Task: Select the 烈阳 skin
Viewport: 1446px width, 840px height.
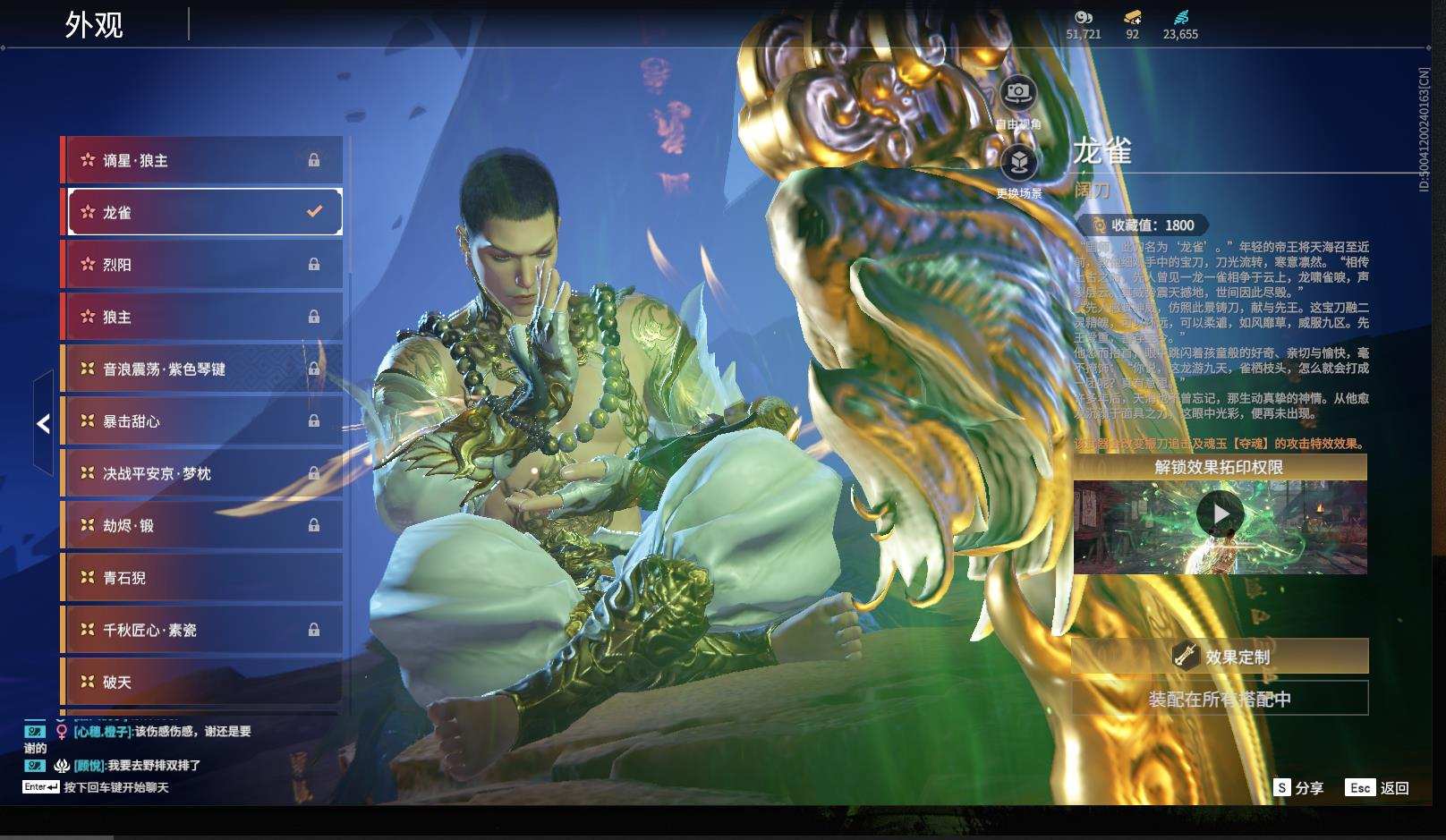Action: pyautogui.click(x=203, y=264)
